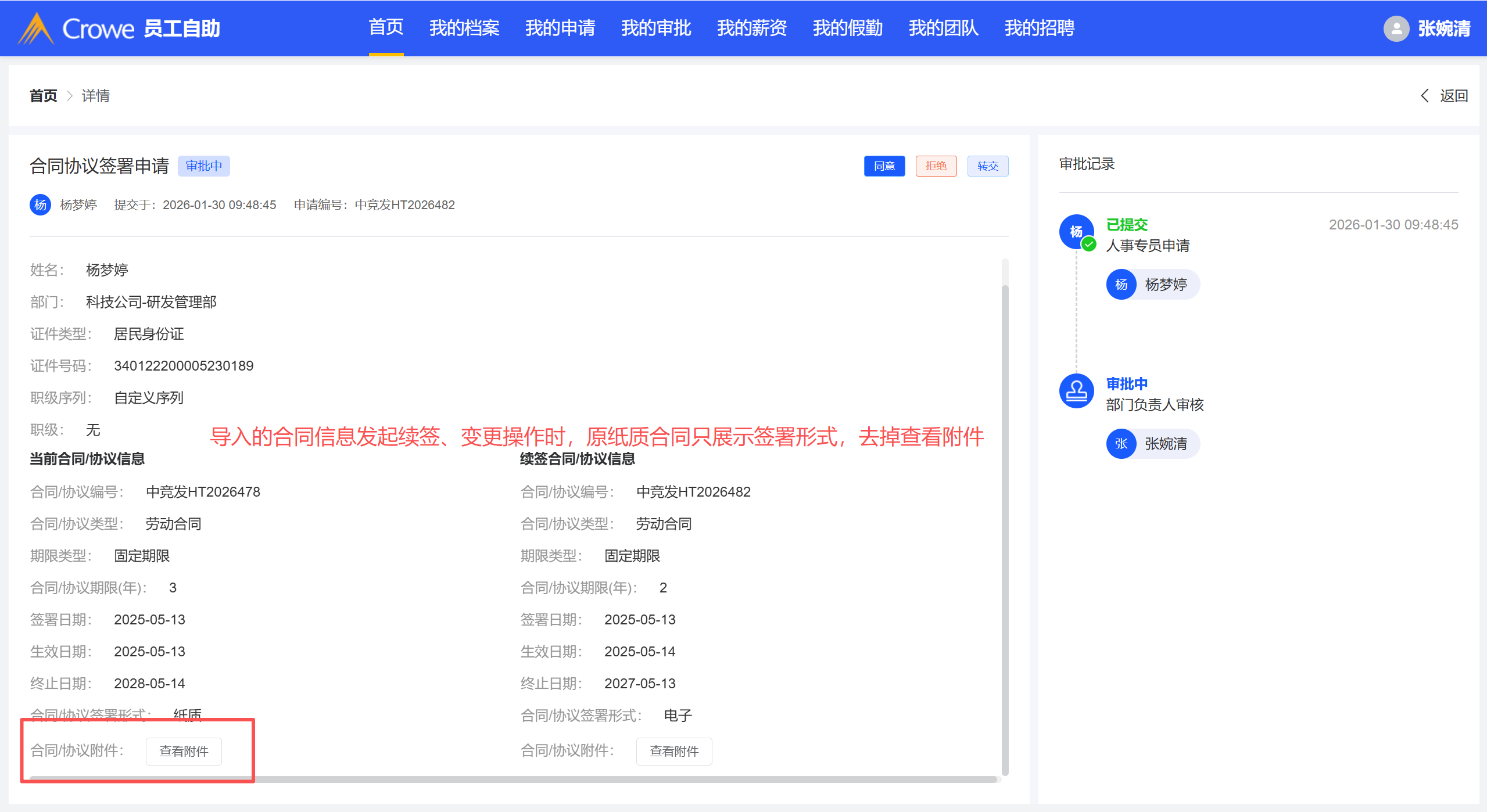View attachment of renewal contract

pos(673,751)
